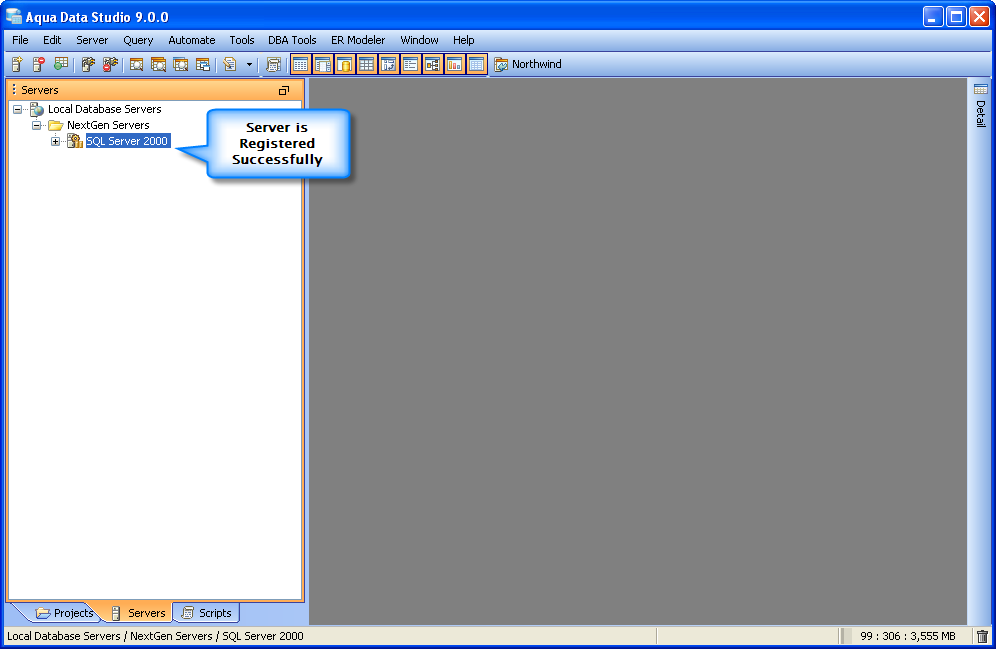Click the Northwind database toolbar button
The width and height of the screenshot is (996, 649).
[528, 64]
